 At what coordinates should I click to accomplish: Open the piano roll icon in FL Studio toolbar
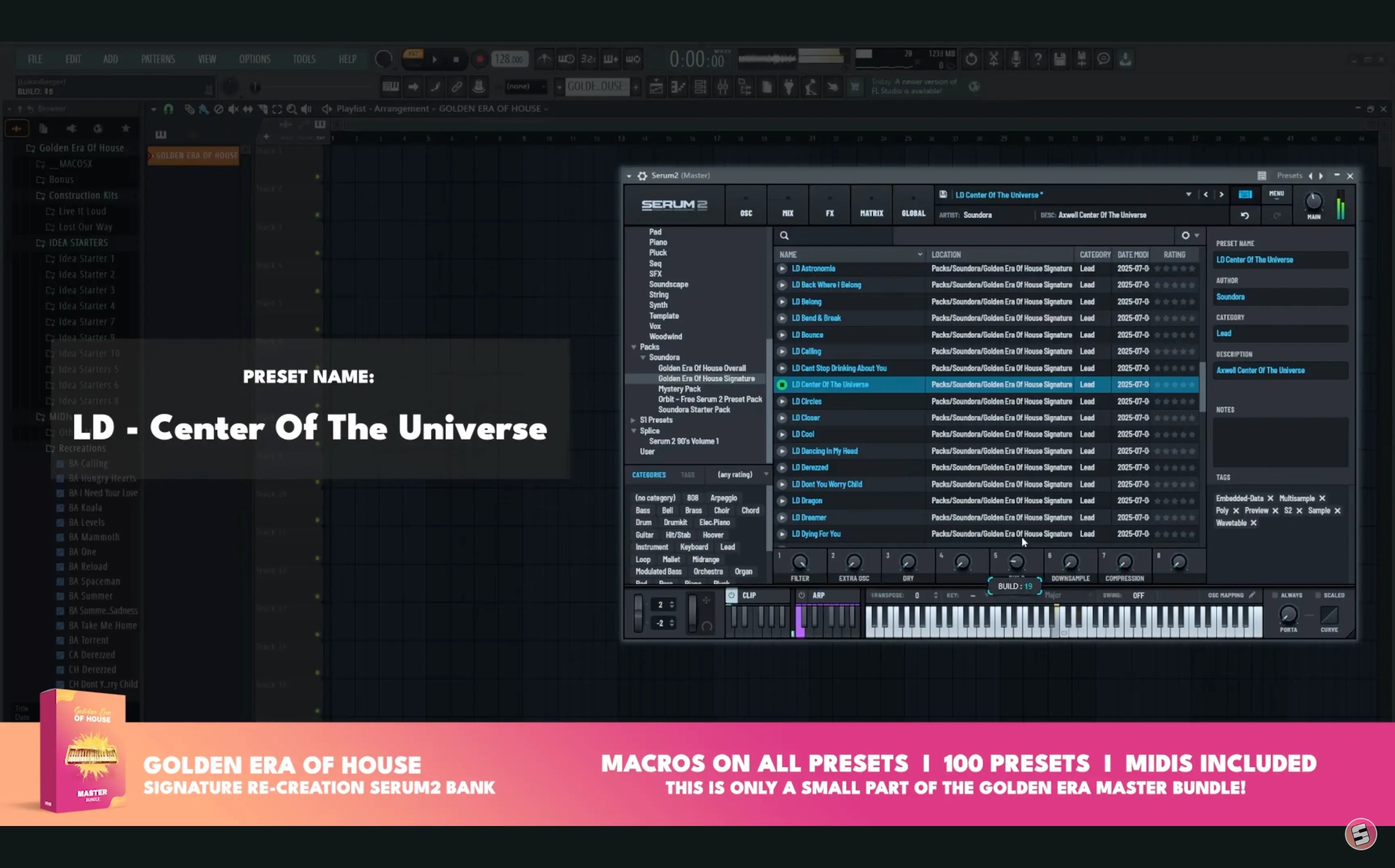click(678, 87)
